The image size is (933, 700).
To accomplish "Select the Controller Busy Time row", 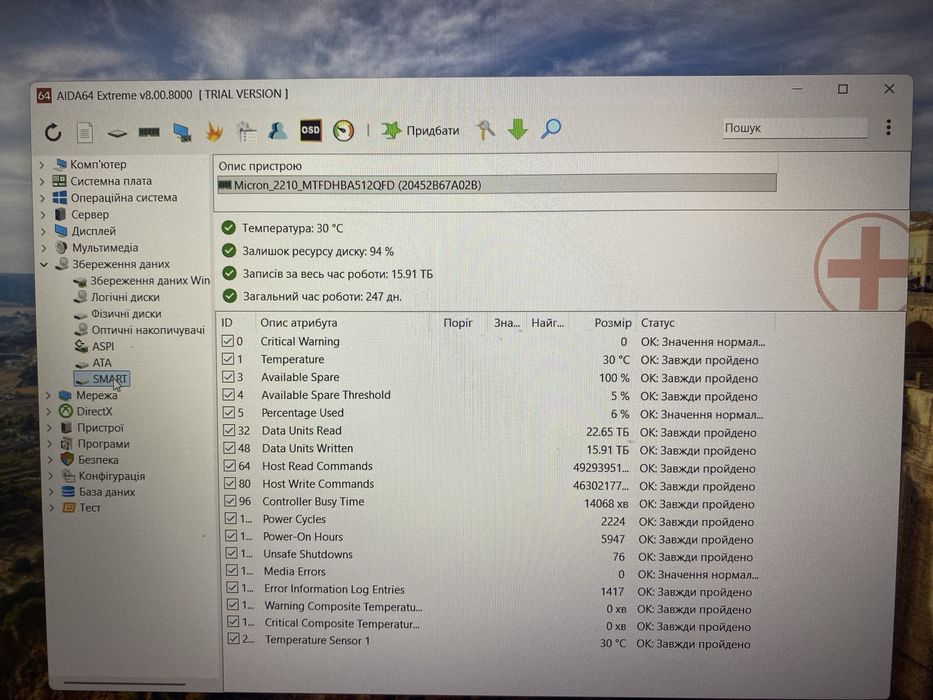I will click(x=491, y=502).
